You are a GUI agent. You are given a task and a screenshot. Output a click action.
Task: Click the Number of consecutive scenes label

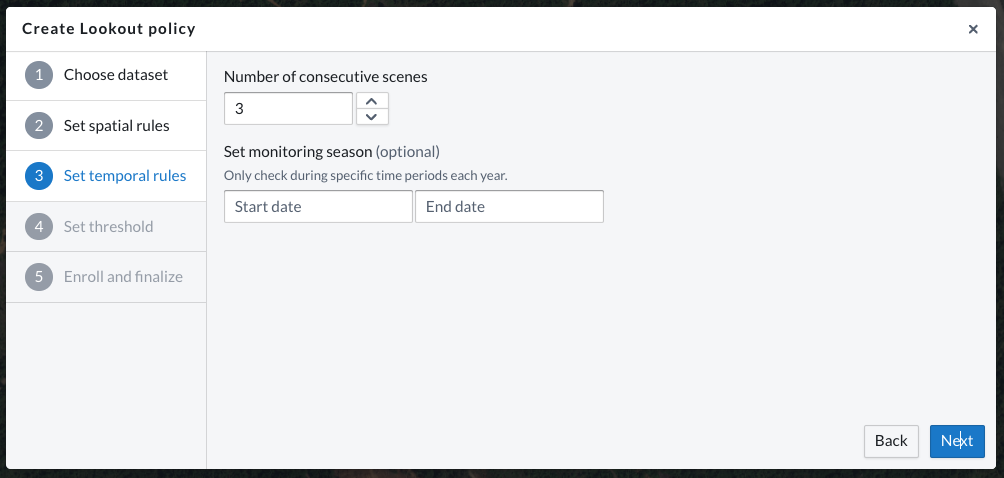326,76
